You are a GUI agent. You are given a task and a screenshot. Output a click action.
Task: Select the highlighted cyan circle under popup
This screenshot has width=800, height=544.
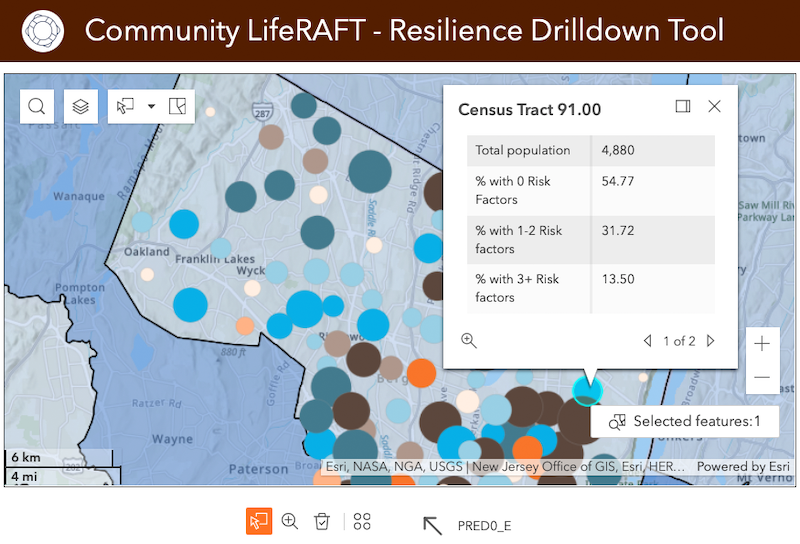(x=583, y=388)
